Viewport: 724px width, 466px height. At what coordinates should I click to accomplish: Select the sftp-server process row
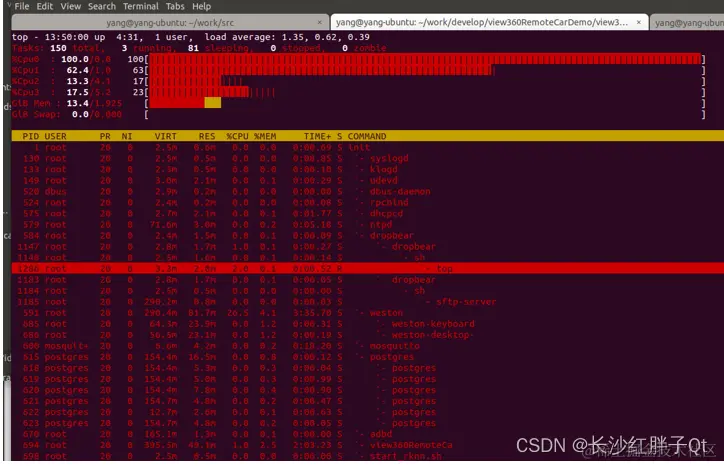[x=368, y=302]
